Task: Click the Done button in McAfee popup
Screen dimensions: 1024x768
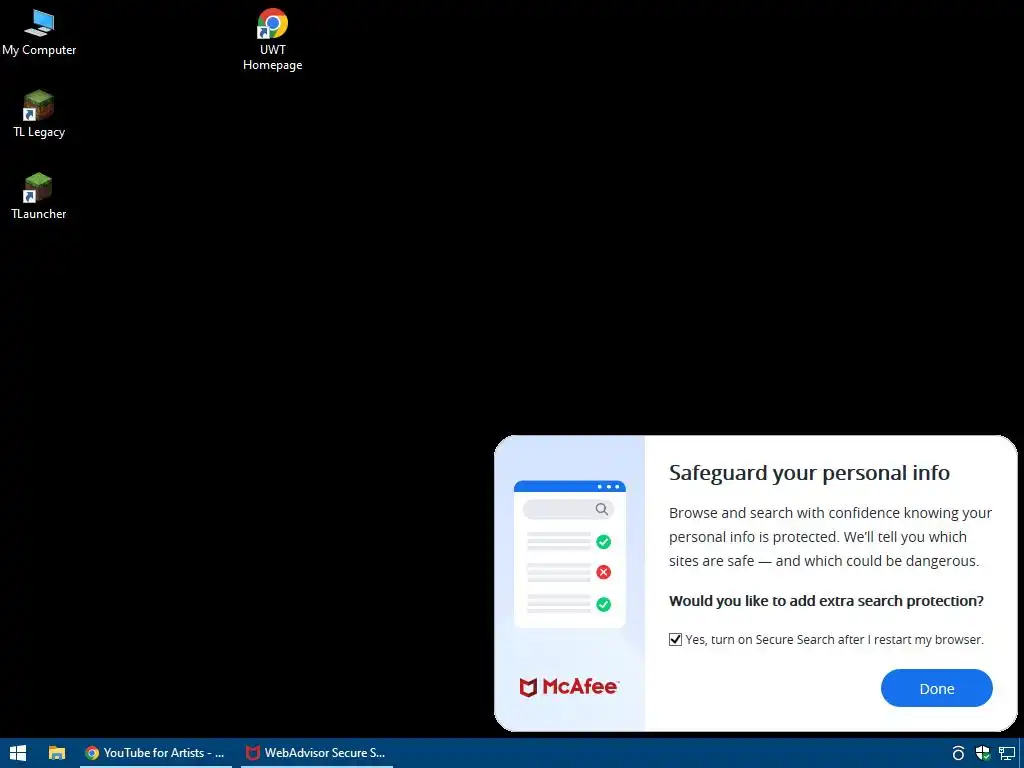Action: 936,688
